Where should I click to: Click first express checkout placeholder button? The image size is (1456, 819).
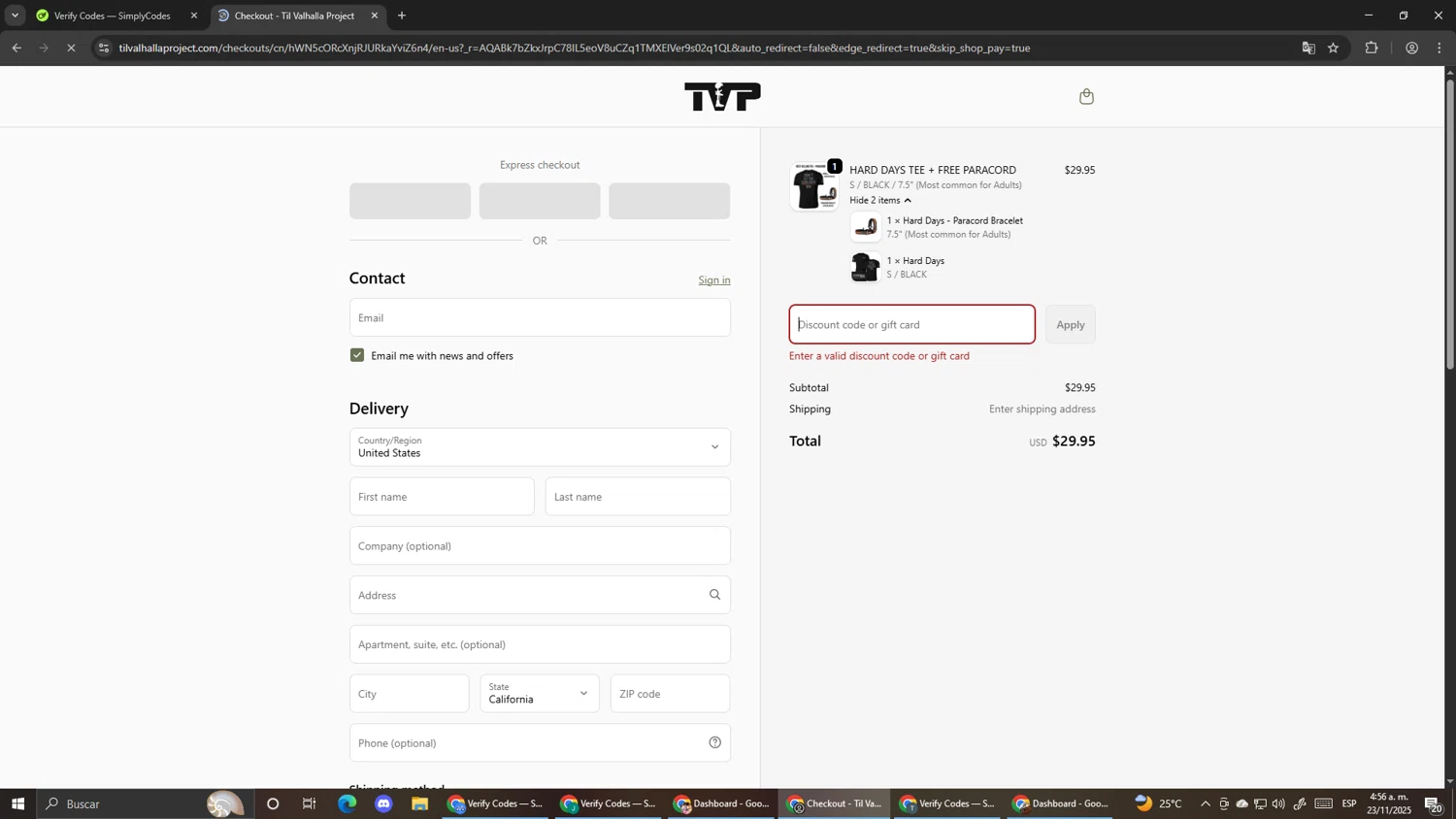click(410, 201)
